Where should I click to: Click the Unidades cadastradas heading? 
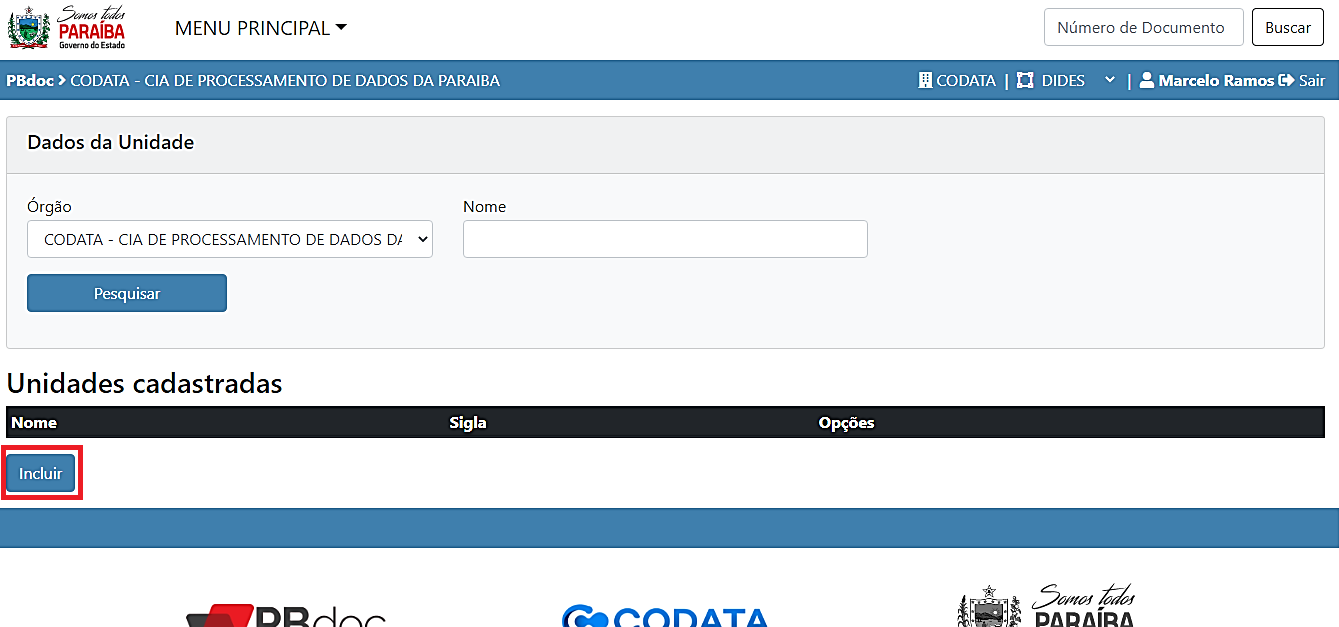[x=145, y=383]
